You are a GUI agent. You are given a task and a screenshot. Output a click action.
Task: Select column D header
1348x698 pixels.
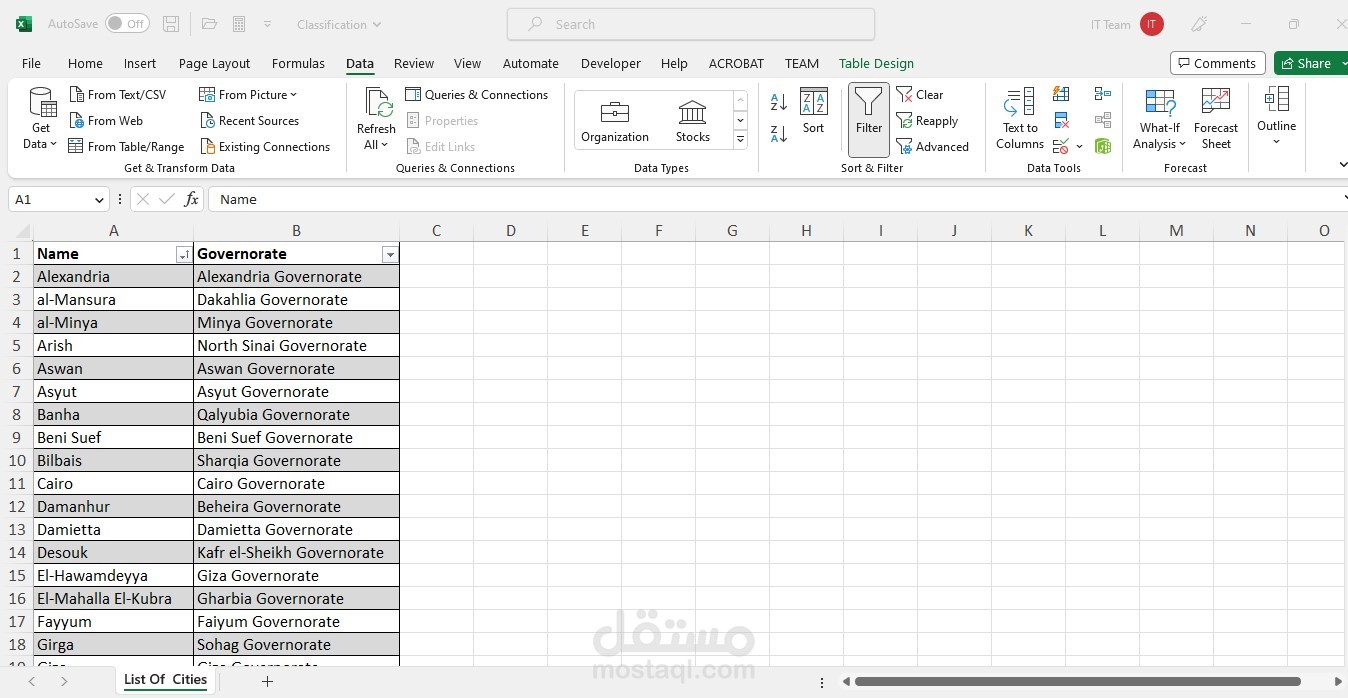tap(510, 231)
